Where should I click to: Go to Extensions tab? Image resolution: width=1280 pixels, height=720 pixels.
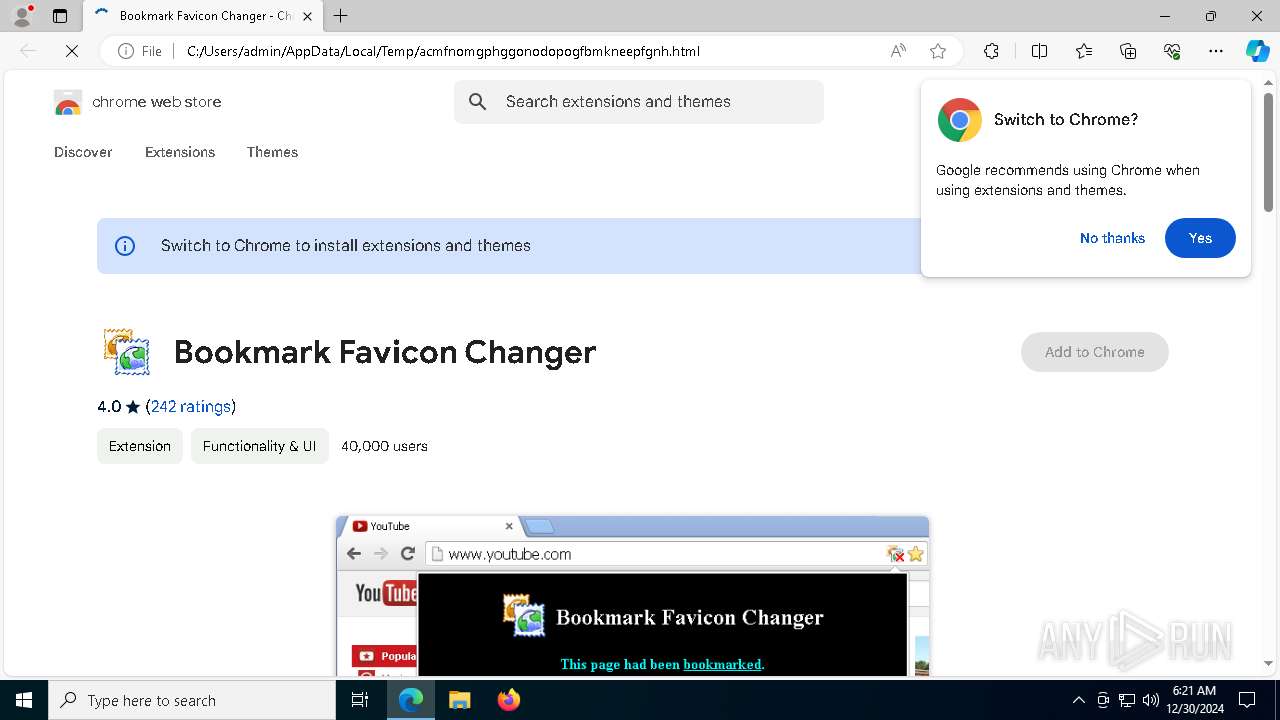click(x=180, y=152)
